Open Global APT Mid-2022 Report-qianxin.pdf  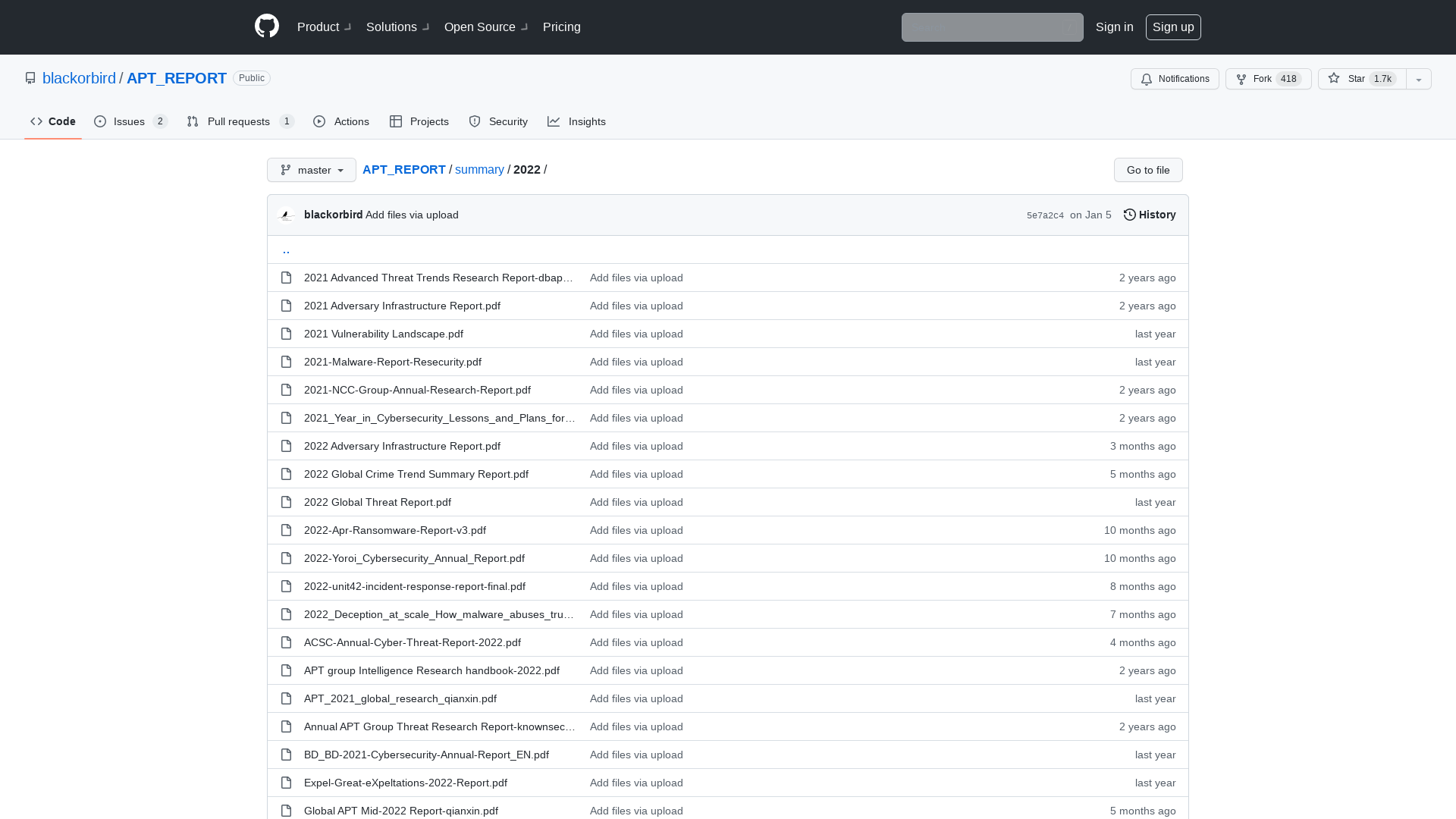coord(401,811)
